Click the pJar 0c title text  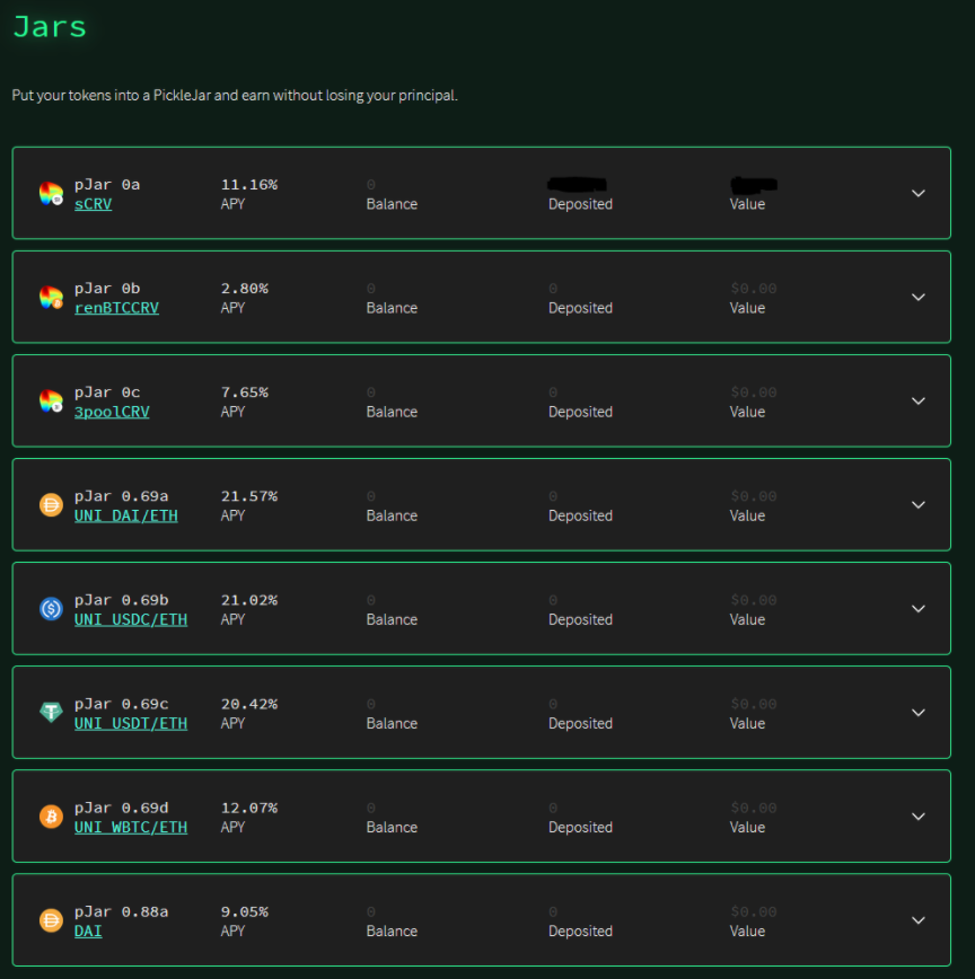click(107, 392)
